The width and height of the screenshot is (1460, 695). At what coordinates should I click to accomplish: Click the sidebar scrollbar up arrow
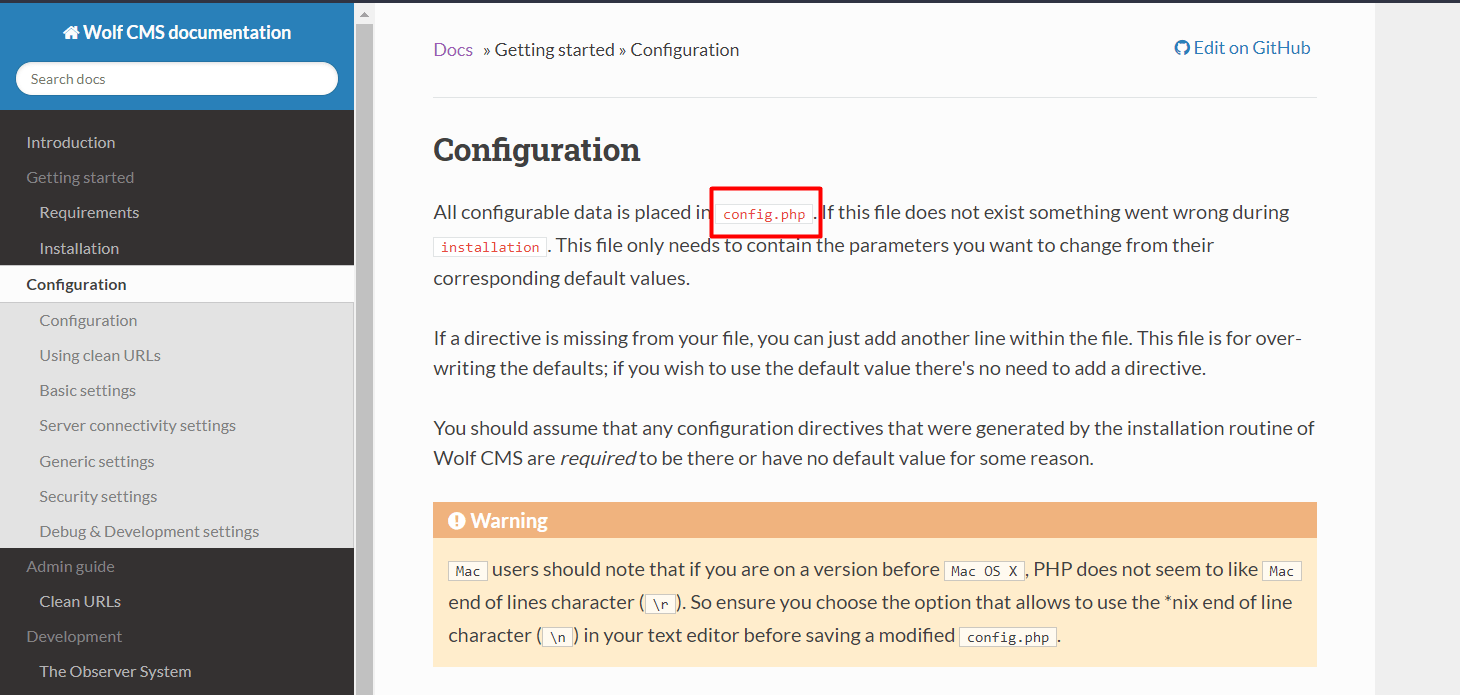pyautogui.click(x=364, y=14)
